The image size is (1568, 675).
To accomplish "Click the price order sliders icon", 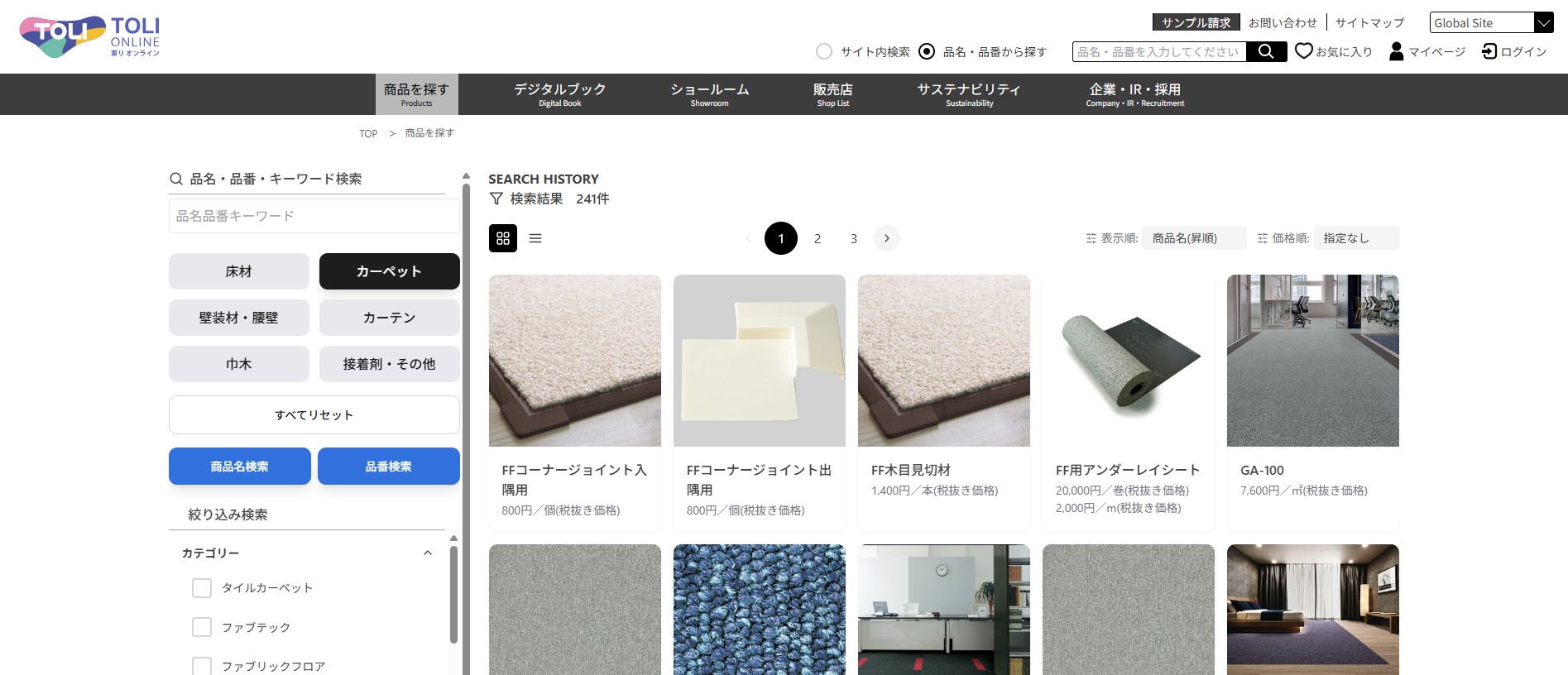I will click(x=1263, y=238).
